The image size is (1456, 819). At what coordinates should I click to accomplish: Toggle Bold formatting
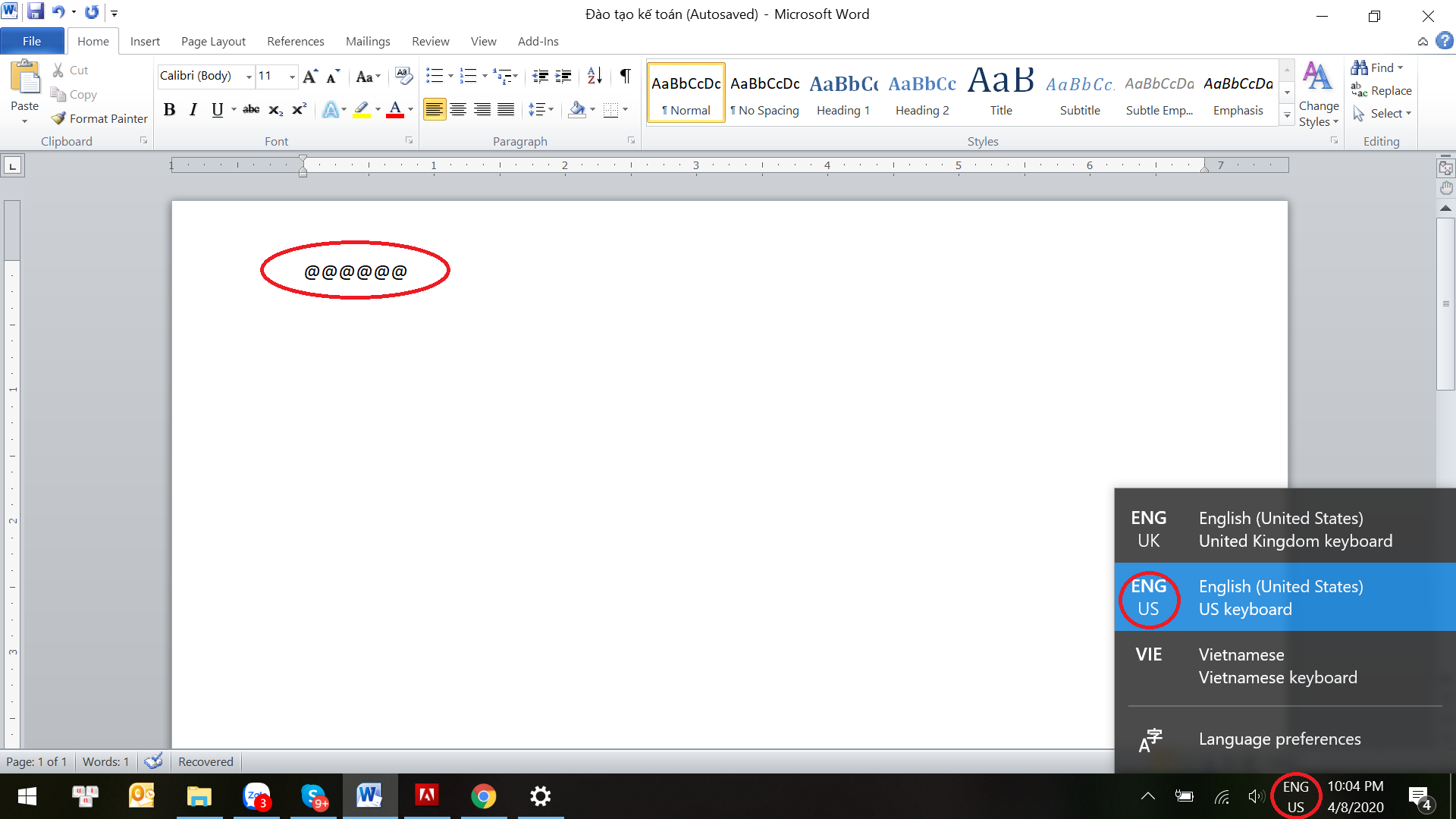pos(170,110)
